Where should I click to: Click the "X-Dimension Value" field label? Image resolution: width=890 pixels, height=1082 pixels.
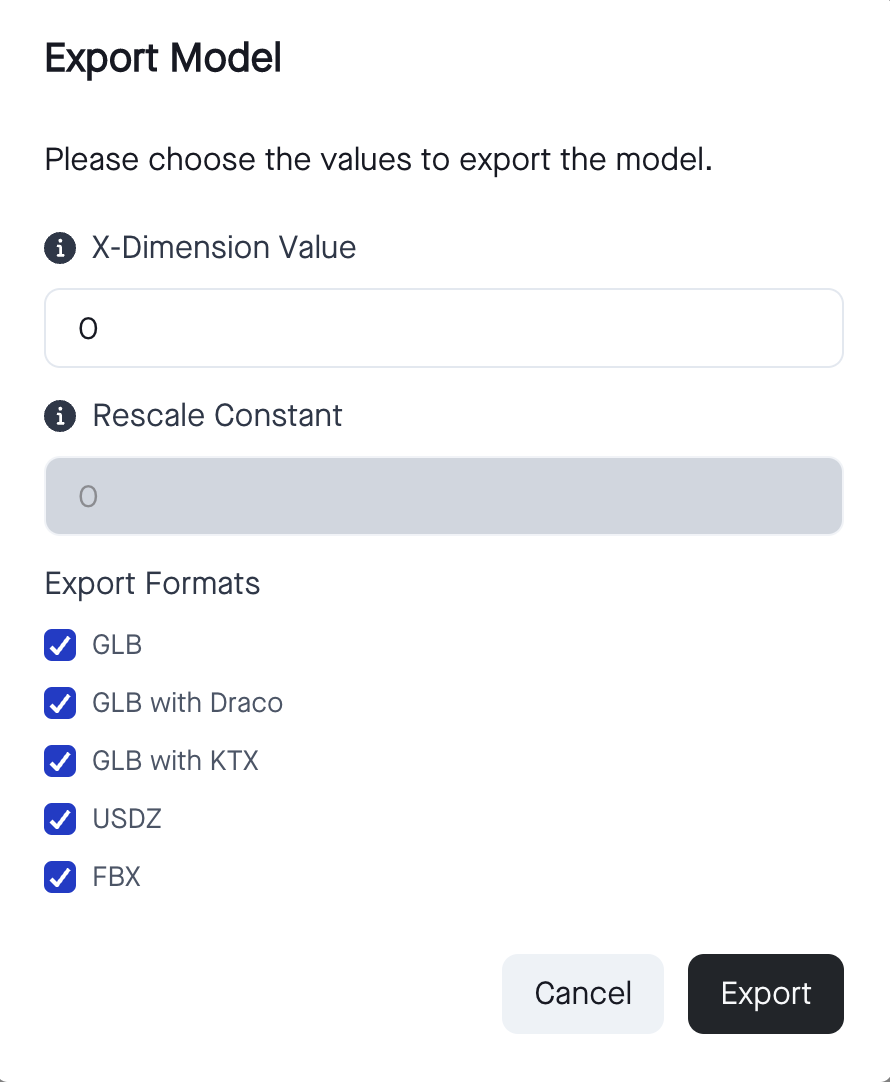(224, 247)
